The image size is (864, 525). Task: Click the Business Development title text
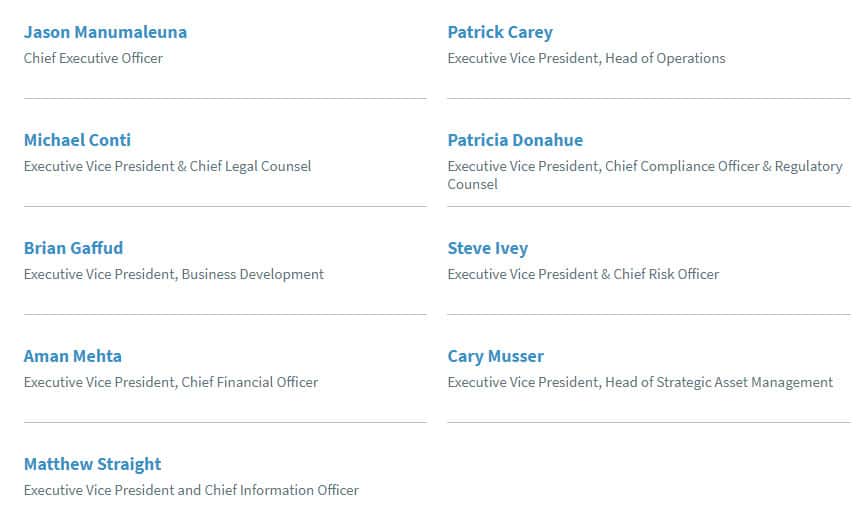[253, 274]
